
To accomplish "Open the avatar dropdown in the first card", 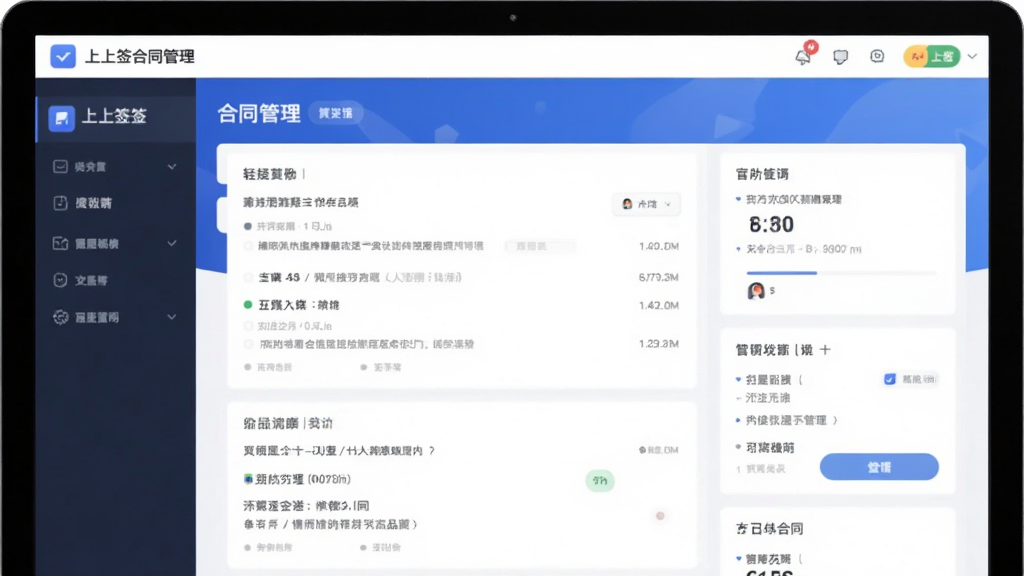I will point(647,204).
